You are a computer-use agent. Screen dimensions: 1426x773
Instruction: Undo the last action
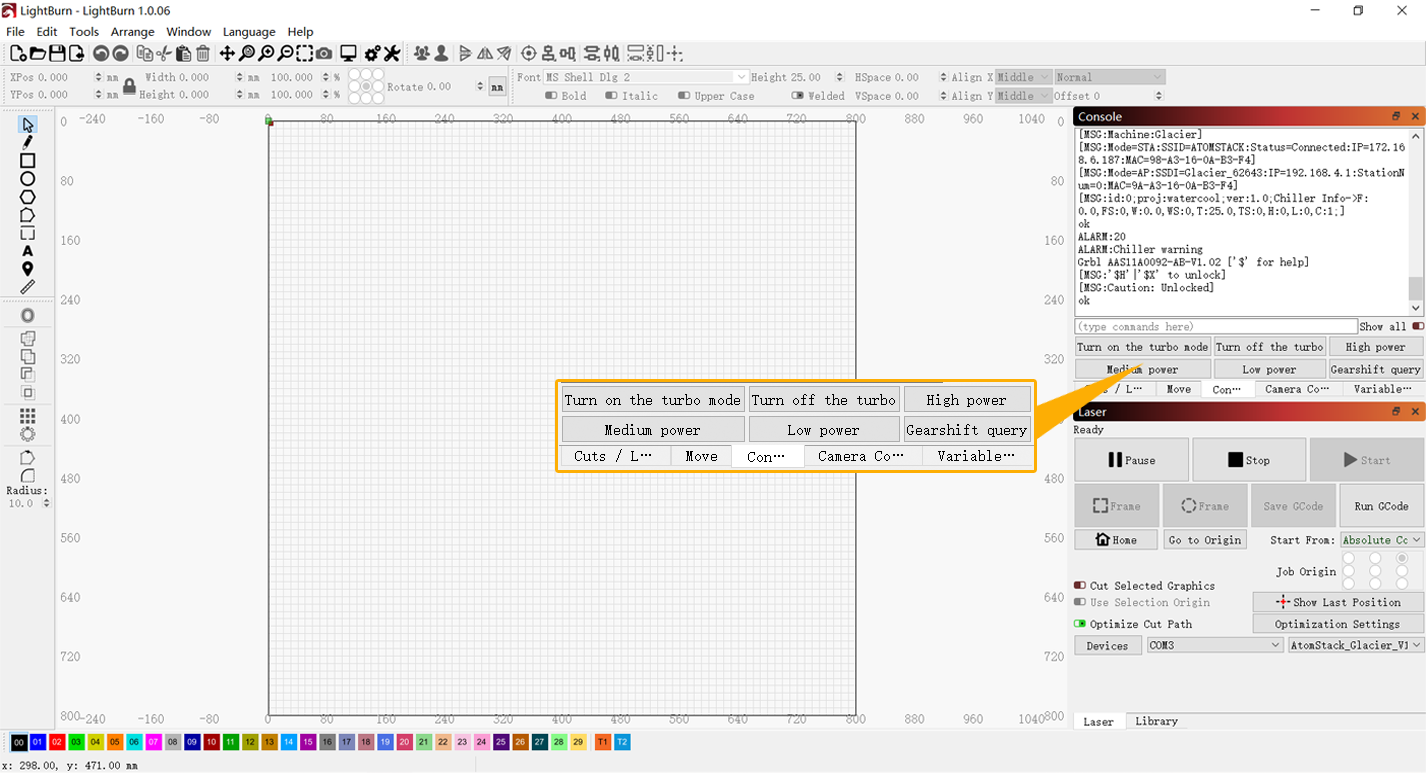click(101, 53)
